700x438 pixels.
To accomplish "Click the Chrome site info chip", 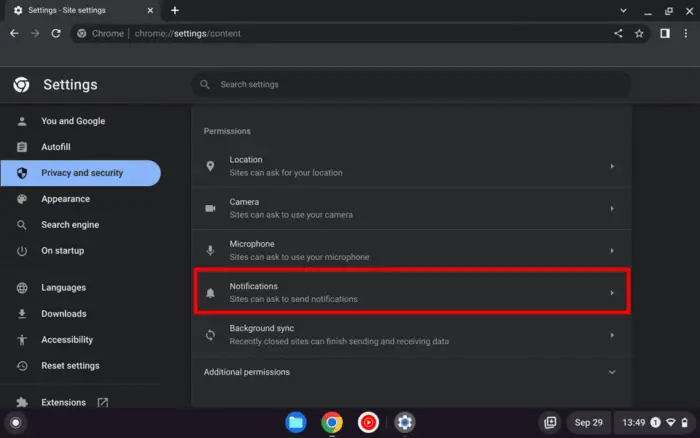I will pyautogui.click(x=100, y=33).
